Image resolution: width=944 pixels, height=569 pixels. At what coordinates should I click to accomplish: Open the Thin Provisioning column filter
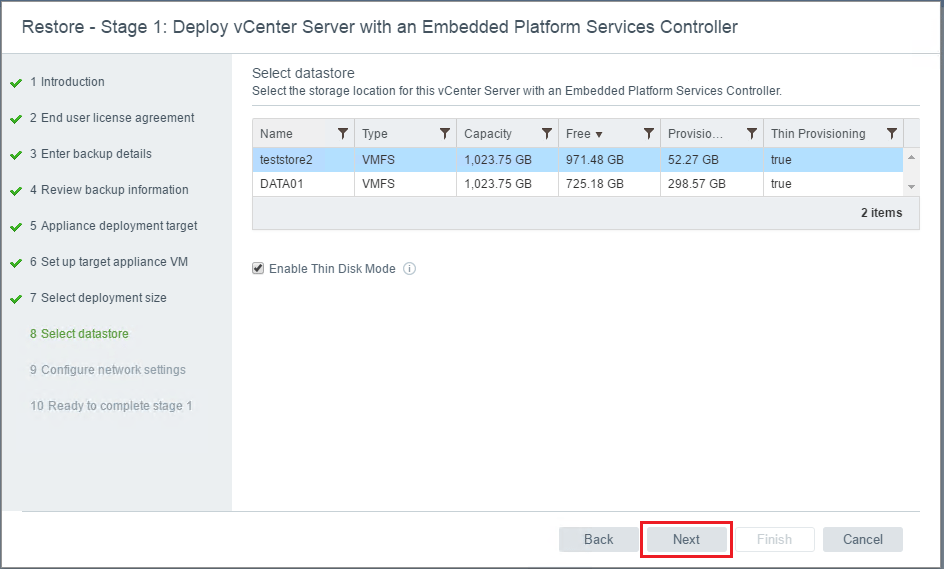pyautogui.click(x=892, y=134)
